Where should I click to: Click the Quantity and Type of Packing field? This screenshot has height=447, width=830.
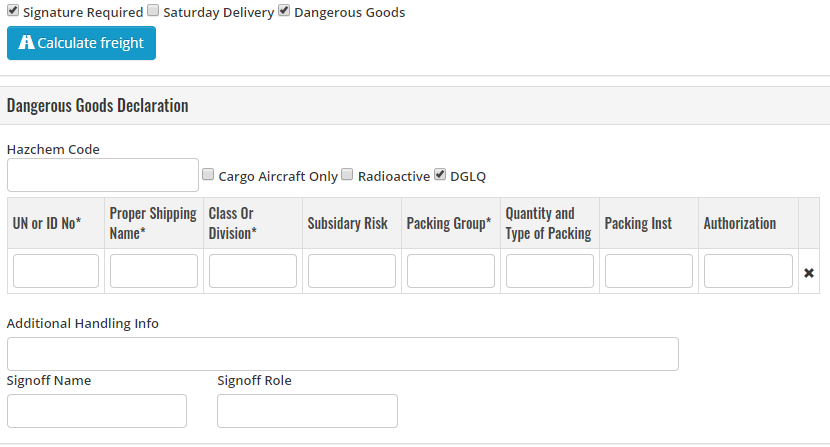coord(550,271)
